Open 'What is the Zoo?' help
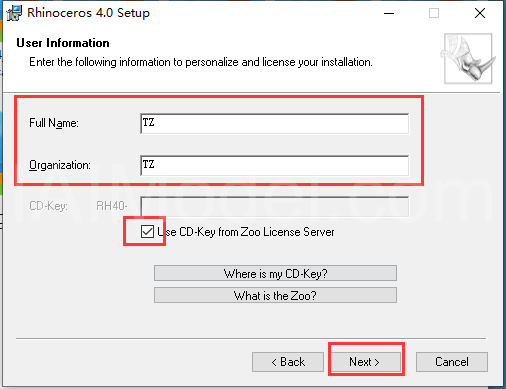 [x=275, y=295]
